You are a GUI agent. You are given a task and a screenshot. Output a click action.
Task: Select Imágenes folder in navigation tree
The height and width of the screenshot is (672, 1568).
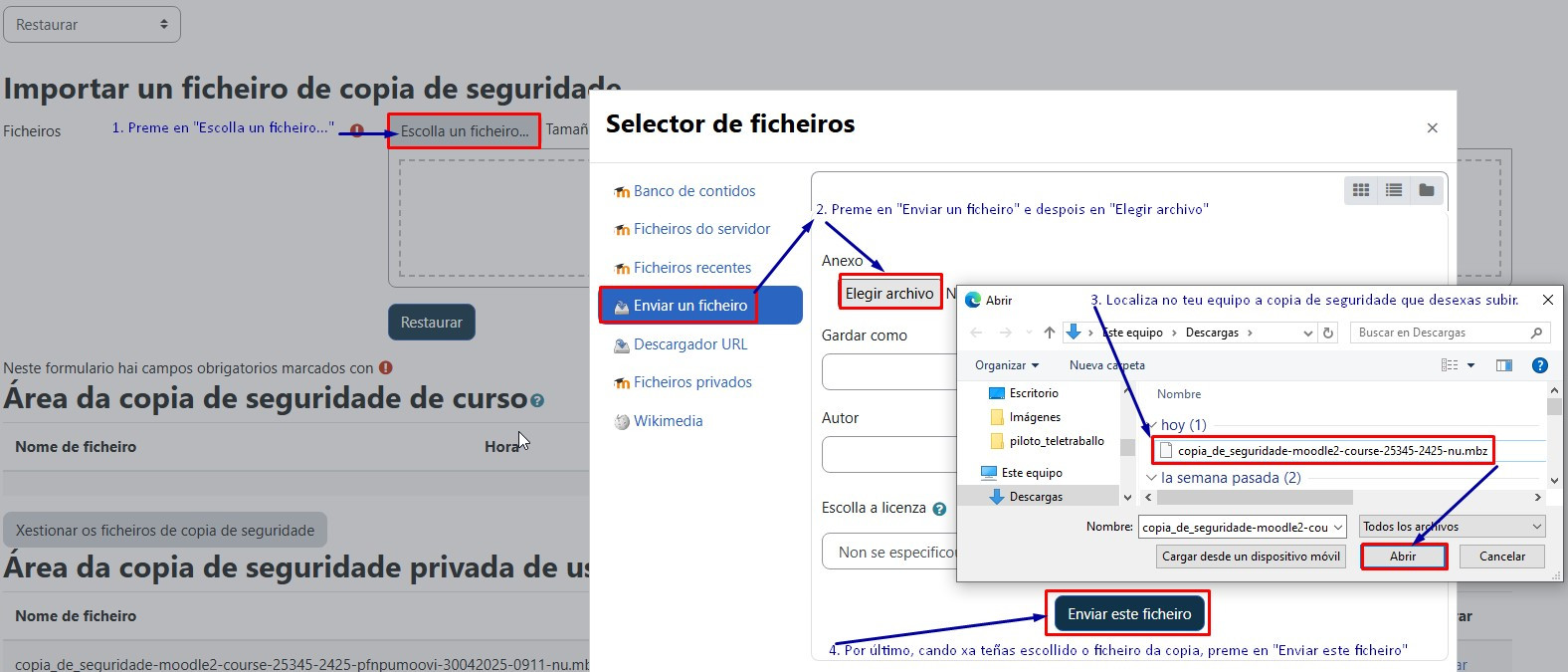pos(1035,417)
